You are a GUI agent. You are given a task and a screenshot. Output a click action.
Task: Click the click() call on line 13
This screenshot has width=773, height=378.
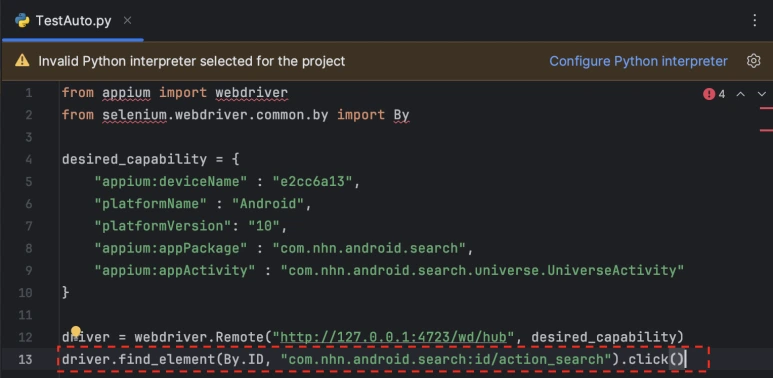[656, 359]
